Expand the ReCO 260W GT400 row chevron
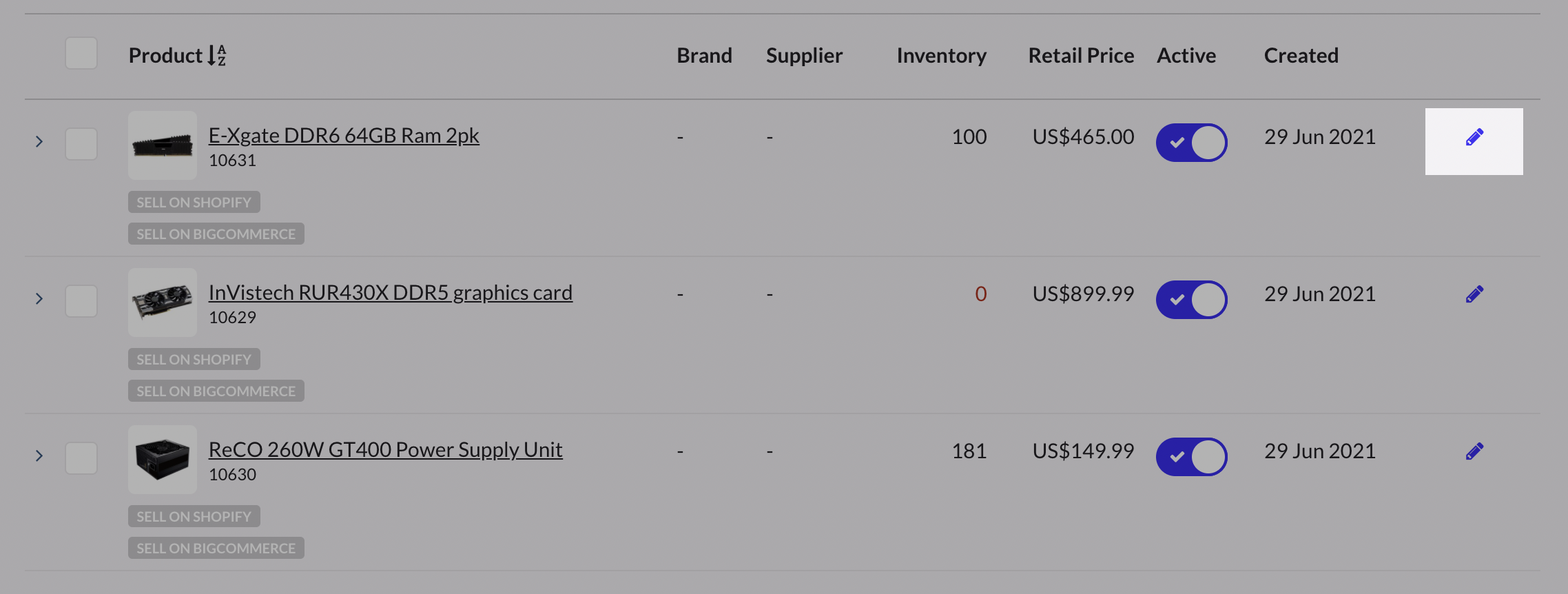This screenshot has height=594, width=1568. 39,456
